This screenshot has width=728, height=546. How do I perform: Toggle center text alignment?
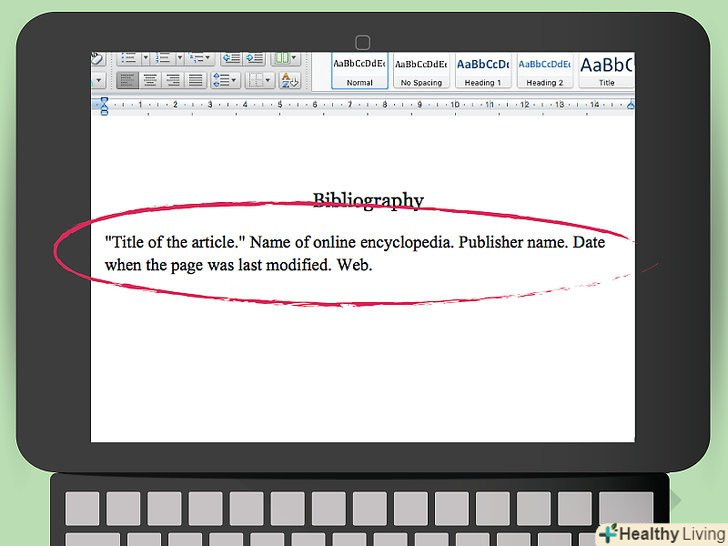click(x=150, y=80)
